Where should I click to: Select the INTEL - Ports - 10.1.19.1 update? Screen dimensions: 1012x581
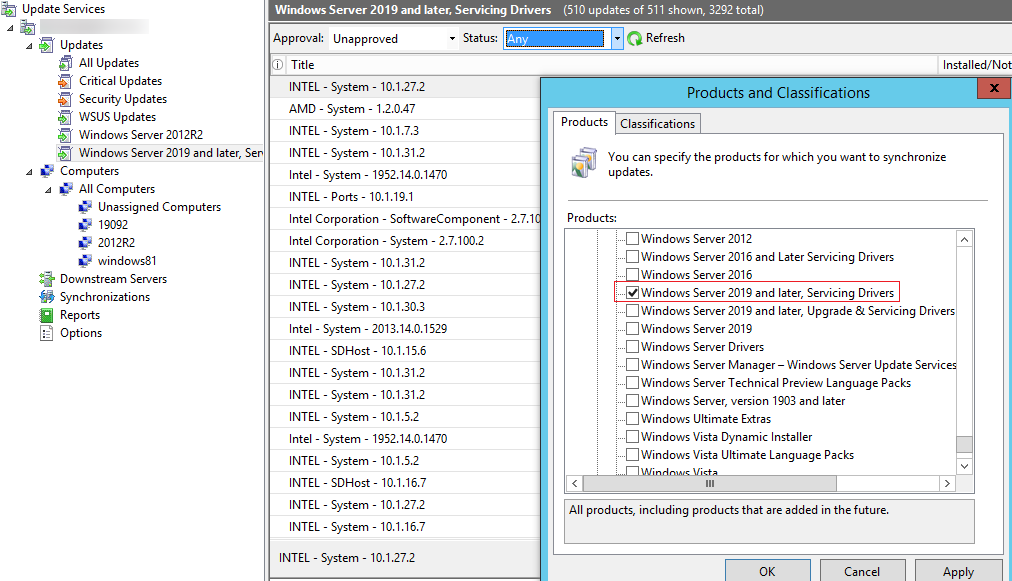click(x=405, y=197)
